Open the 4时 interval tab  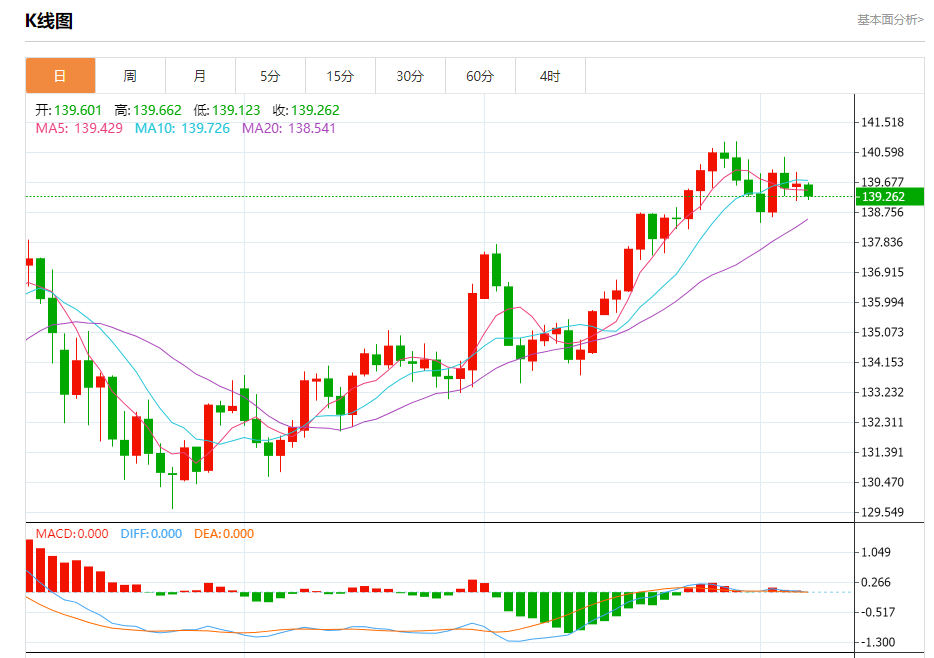coord(550,76)
